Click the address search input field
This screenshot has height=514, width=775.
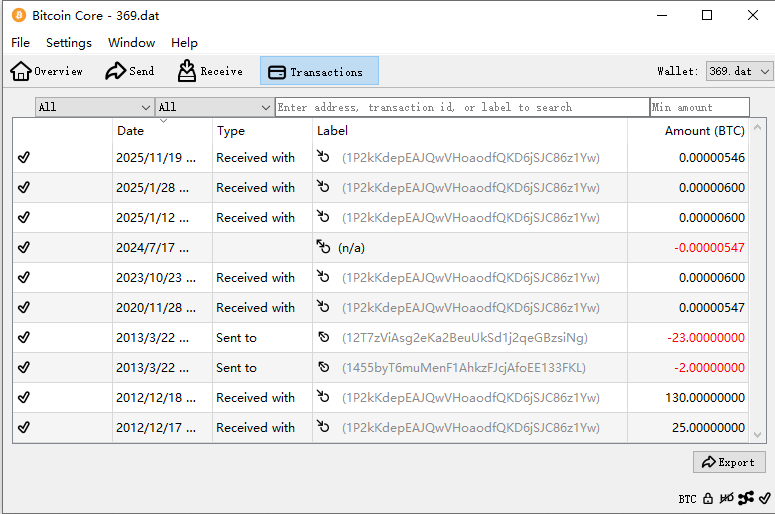[x=462, y=107]
